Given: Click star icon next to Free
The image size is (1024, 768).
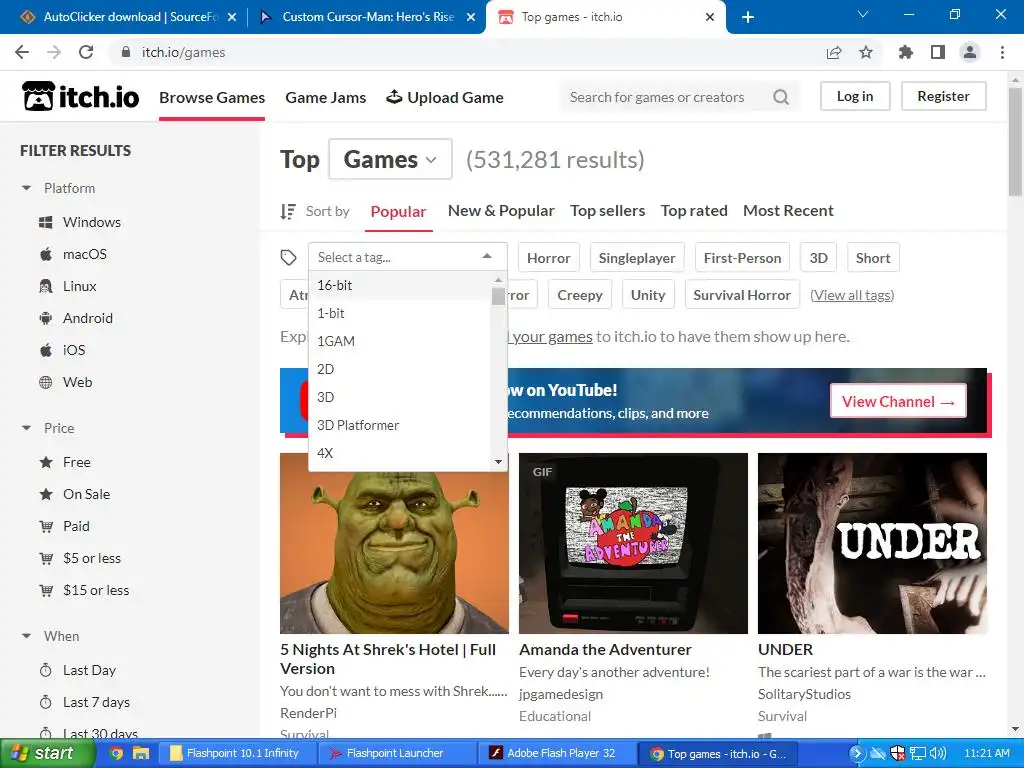Looking at the screenshot, I should pos(46,462).
